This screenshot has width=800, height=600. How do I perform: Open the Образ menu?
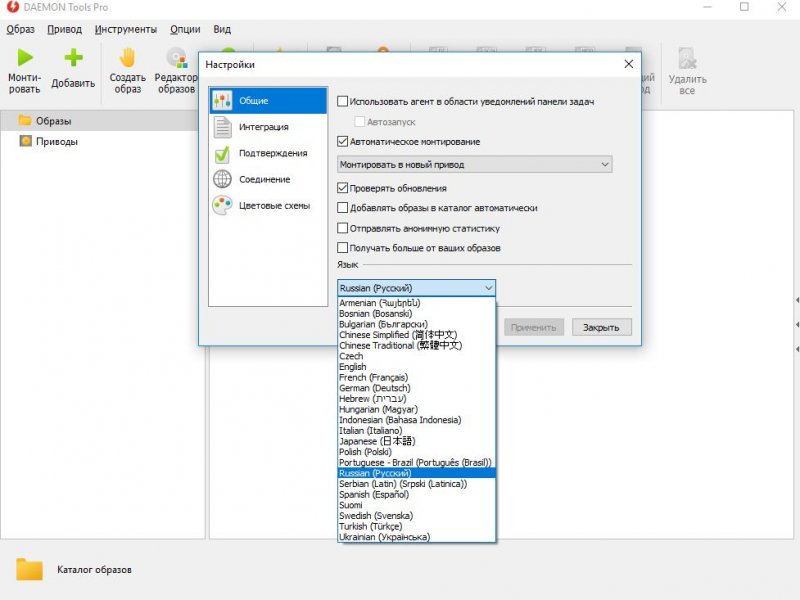click(20, 29)
